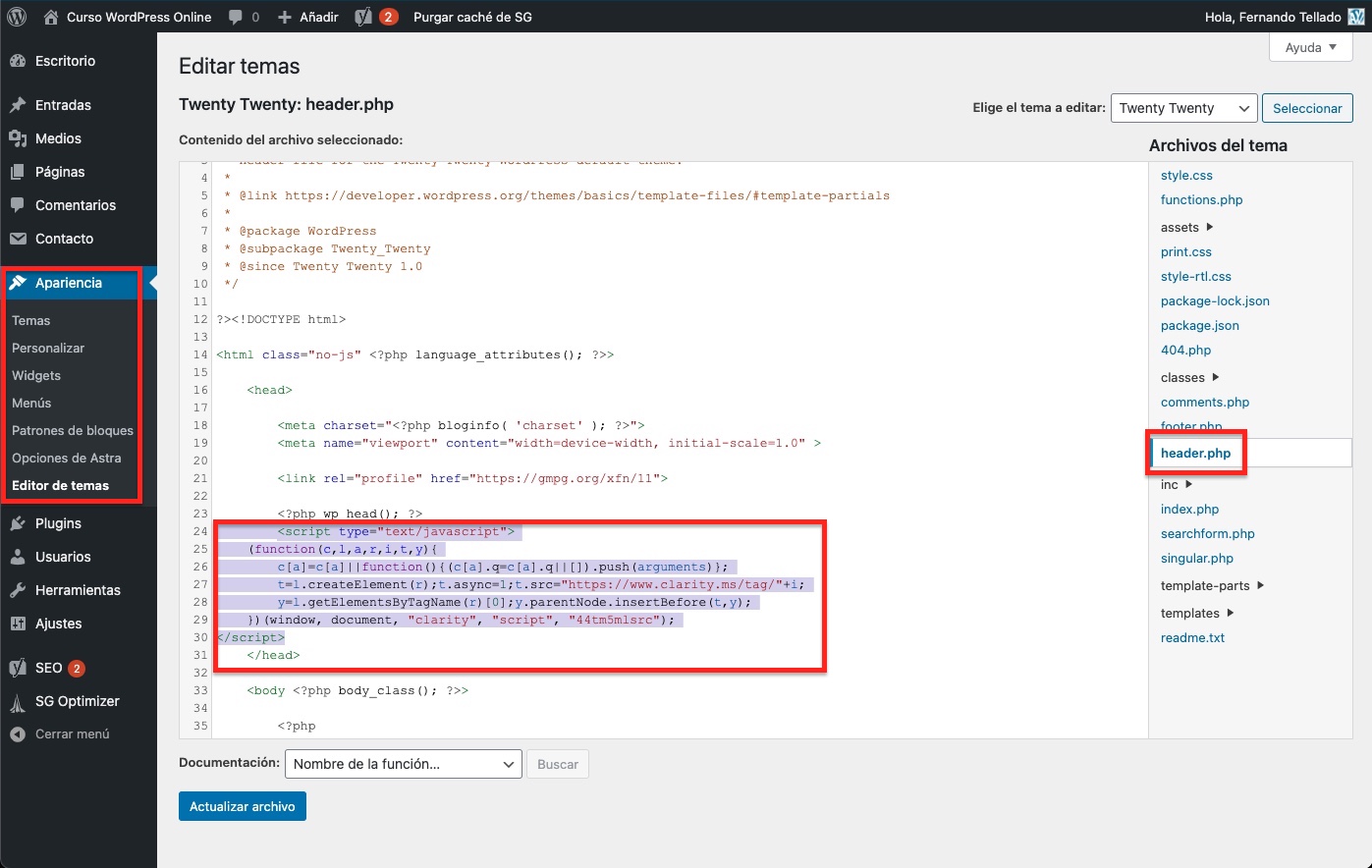
Task: Open Herramientas tools section
Action: coord(78,590)
